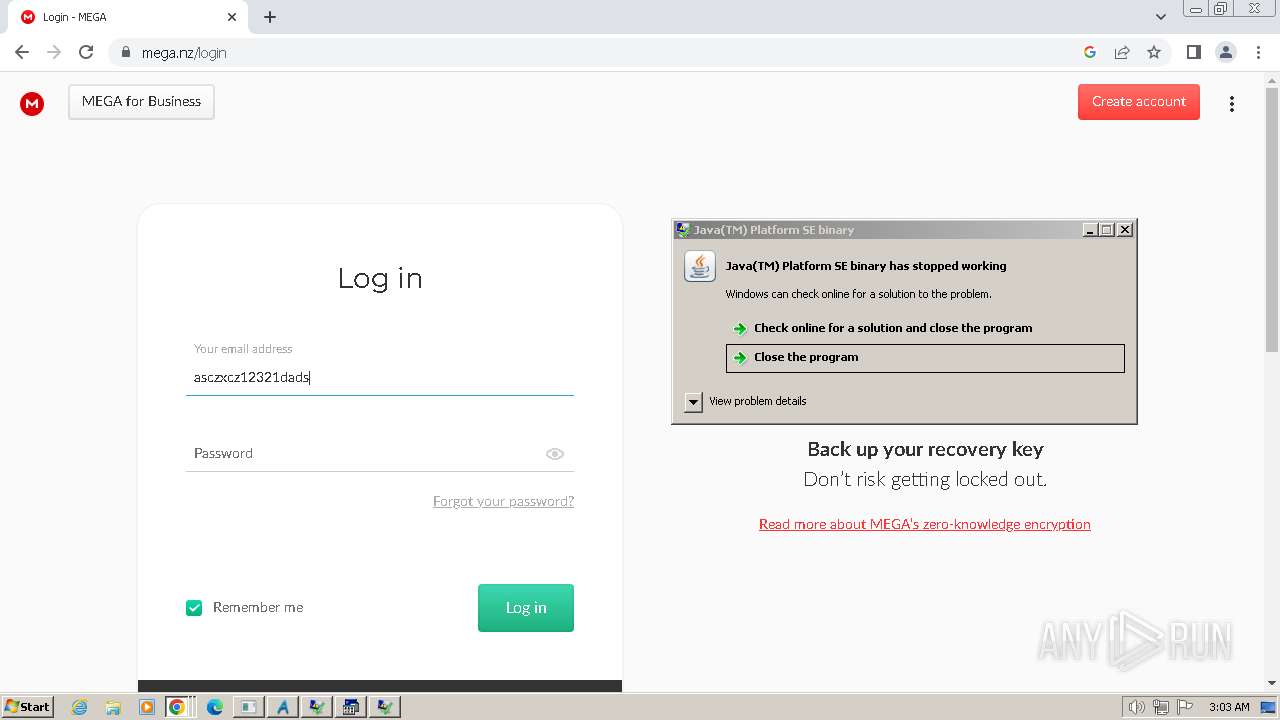Viewport: 1280px width, 720px height.
Task: Uncheck the Remember me checkbox
Action: pos(194,608)
